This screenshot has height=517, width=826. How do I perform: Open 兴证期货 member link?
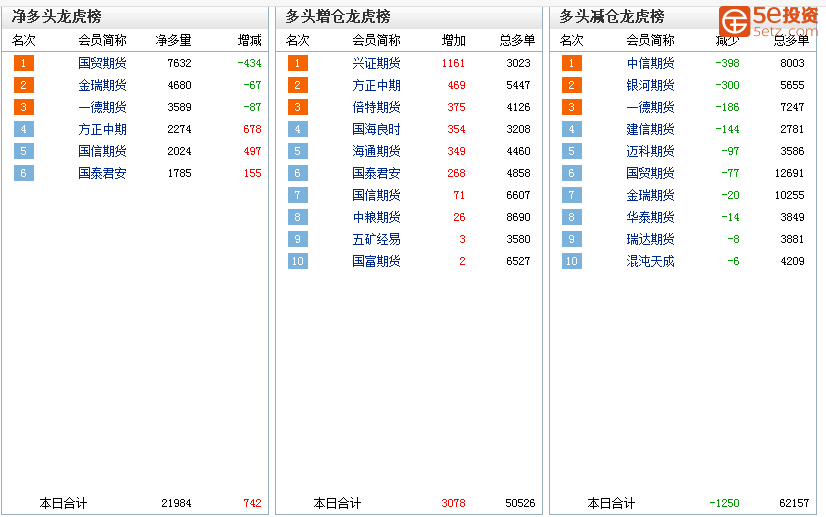tap(376, 63)
